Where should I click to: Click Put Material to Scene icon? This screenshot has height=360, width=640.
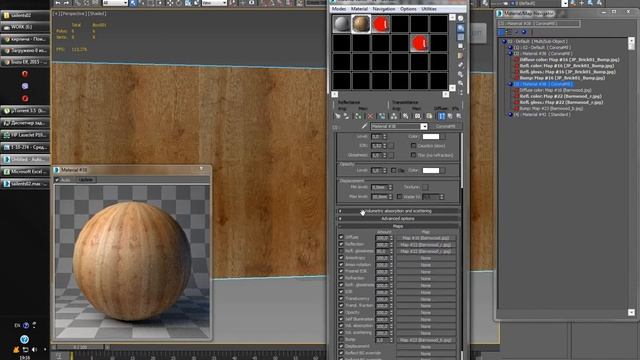346,116
